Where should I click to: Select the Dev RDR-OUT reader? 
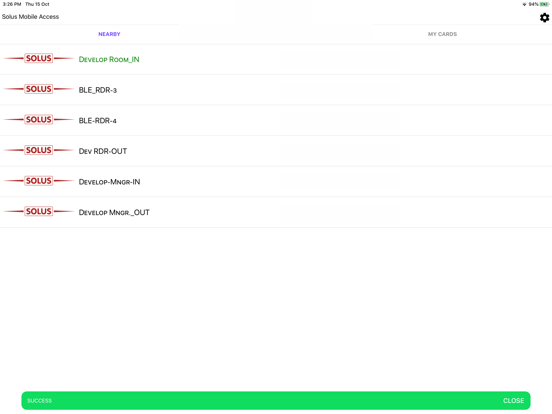[x=276, y=151]
